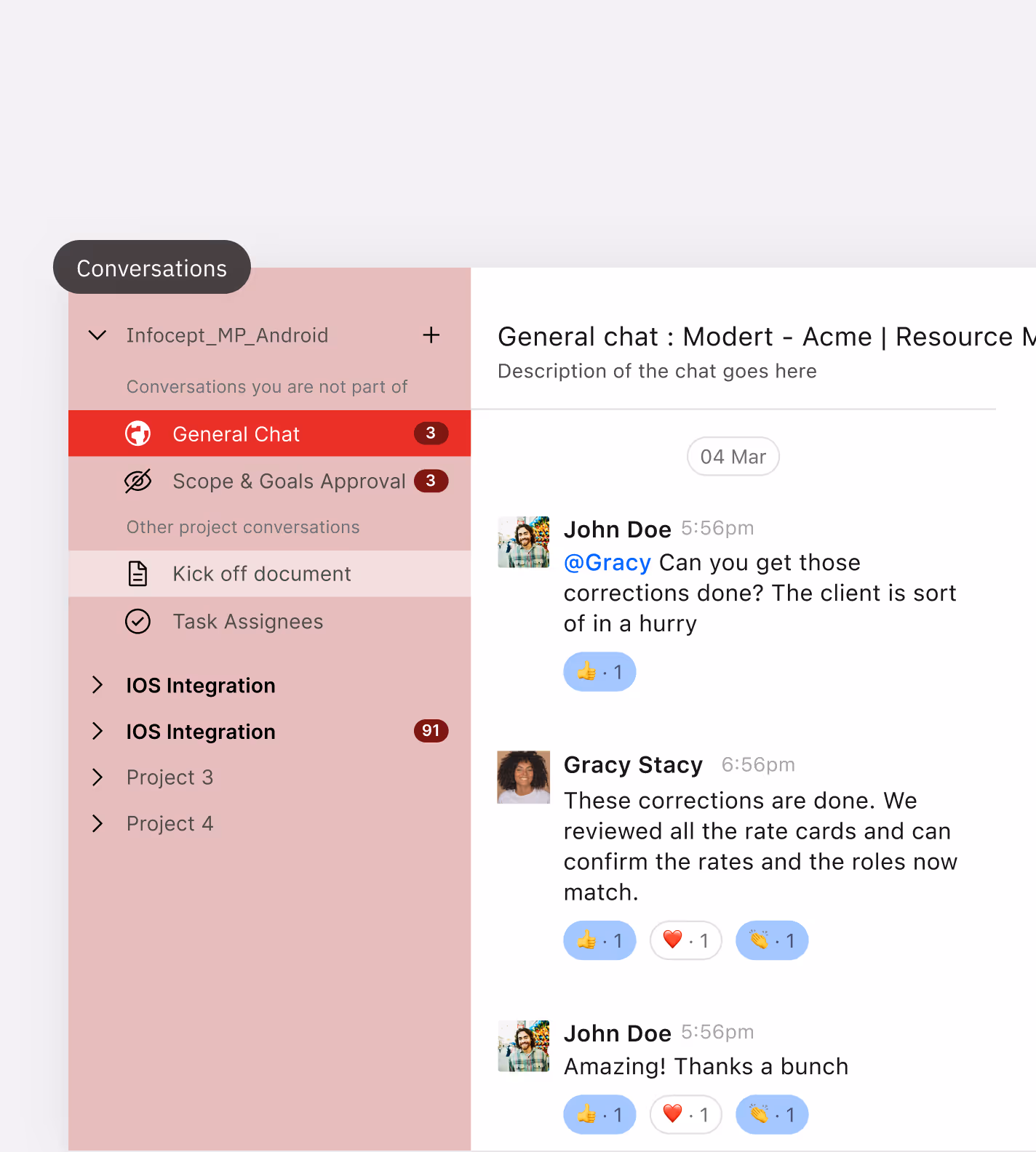This screenshot has width=1036, height=1152.
Task: Toggle heart reaction on Amazing! Thanks a bunch
Action: click(x=685, y=1114)
